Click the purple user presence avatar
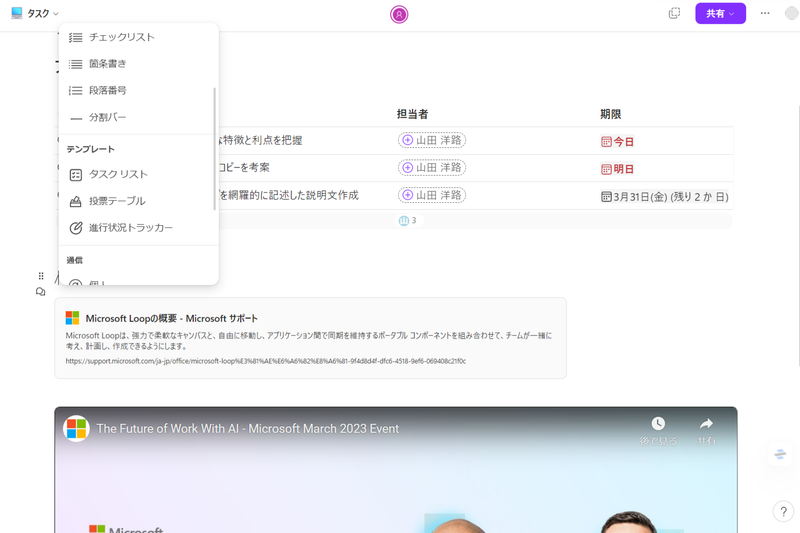 pos(399,14)
